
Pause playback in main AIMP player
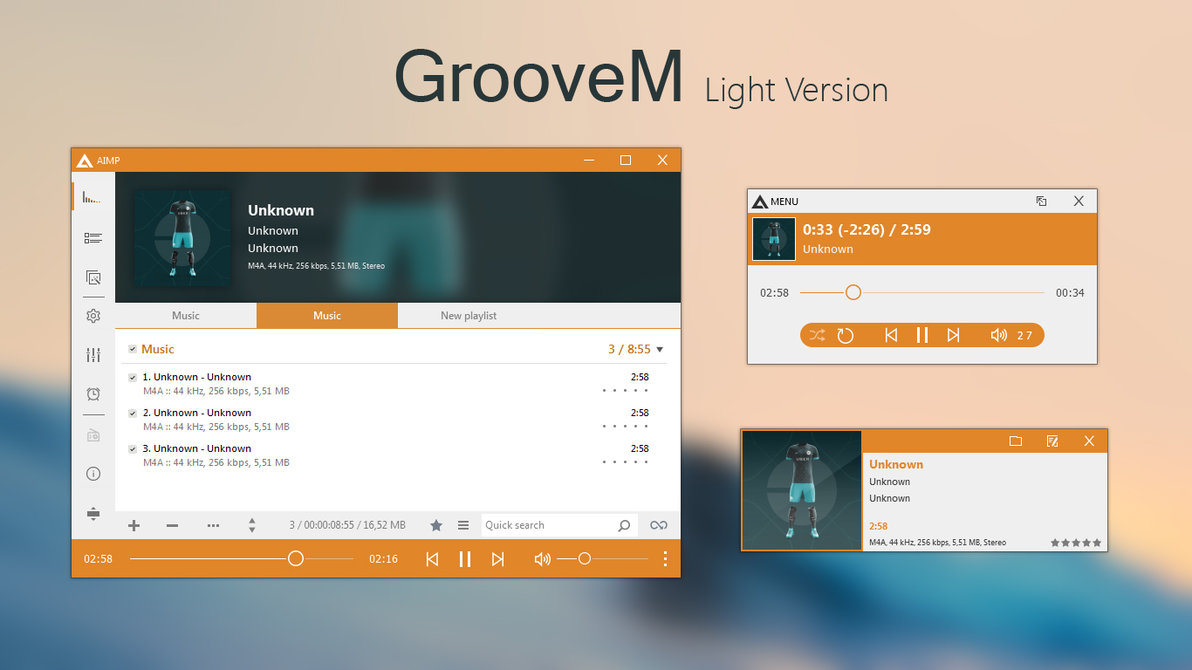click(x=464, y=559)
